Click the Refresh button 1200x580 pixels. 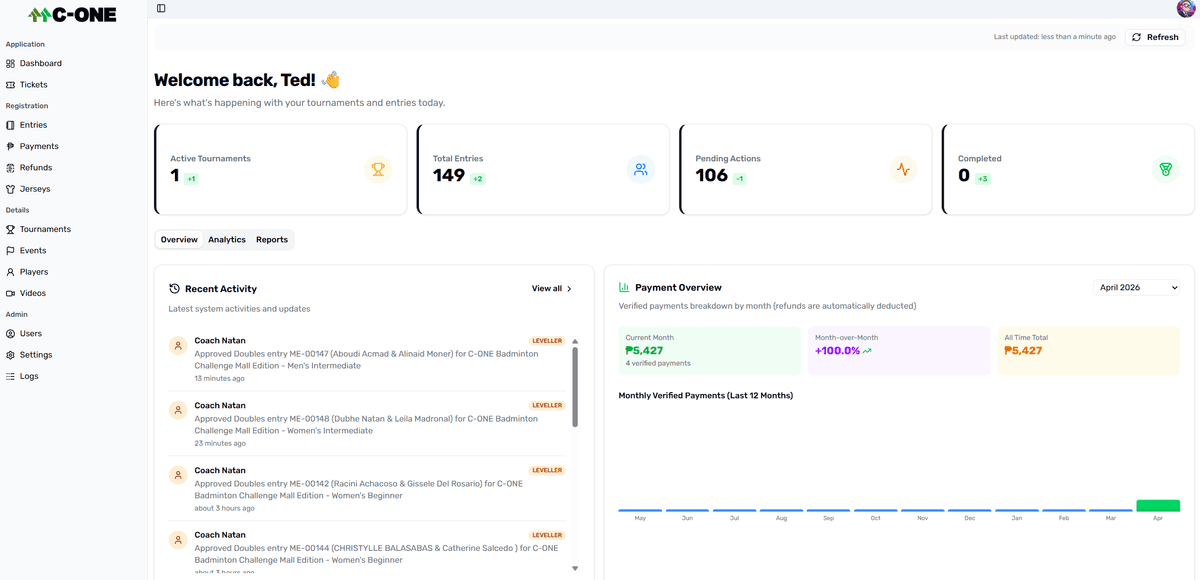1155,37
